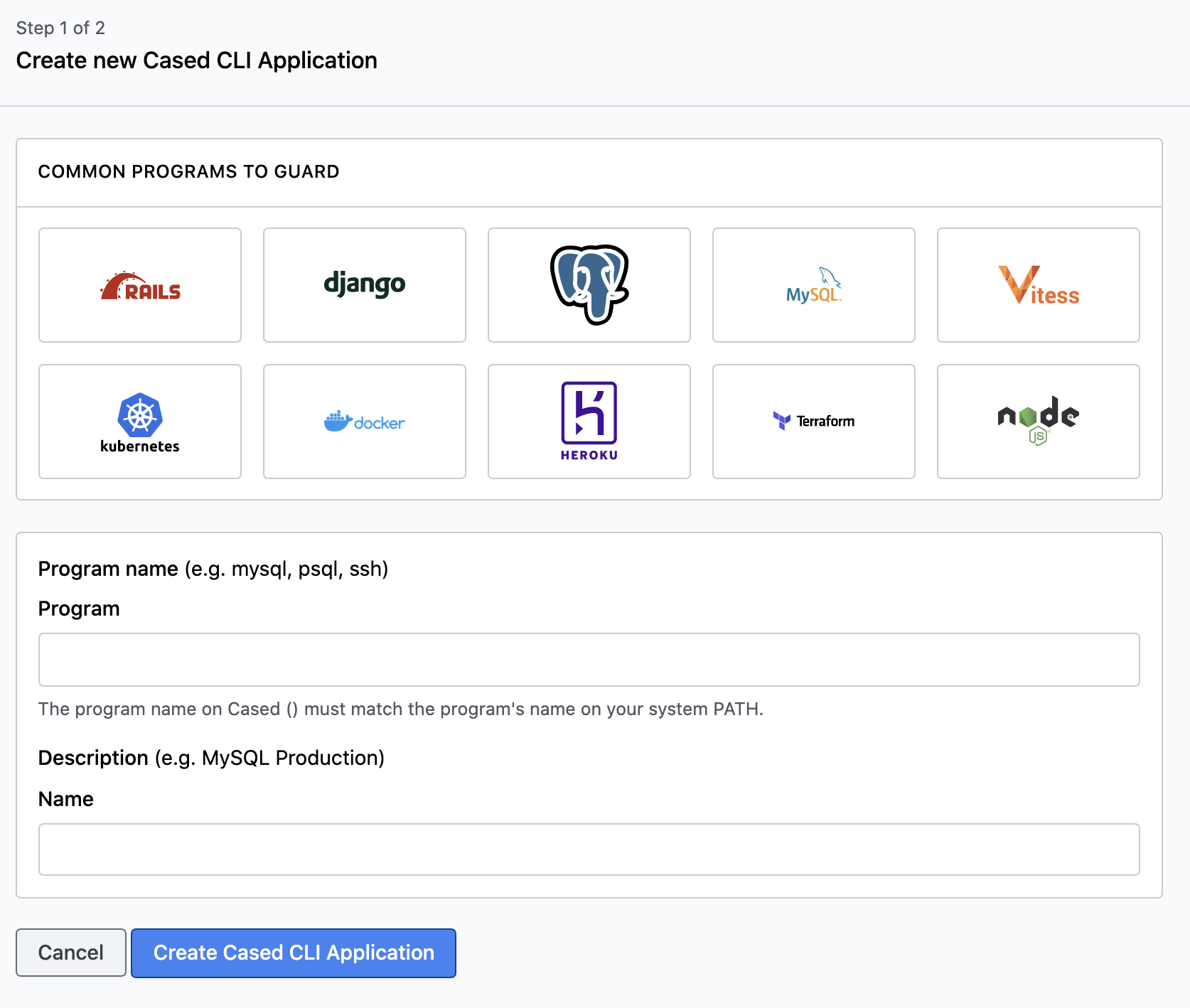Pick the Node.js program card
Screen dimensions: 1190x1008
click(x=1039, y=422)
